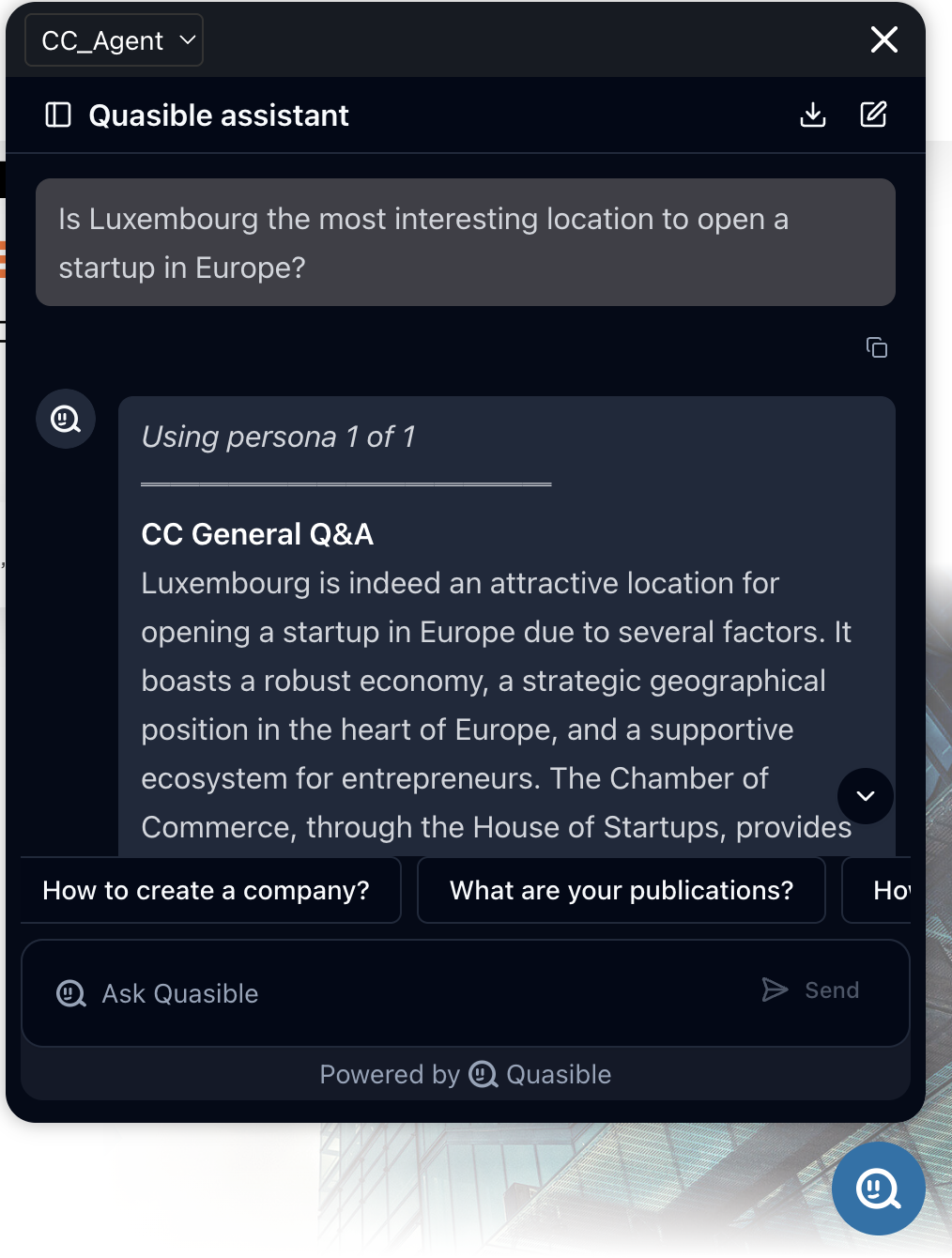
Task: Download the conversation transcript
Action: pos(812,115)
